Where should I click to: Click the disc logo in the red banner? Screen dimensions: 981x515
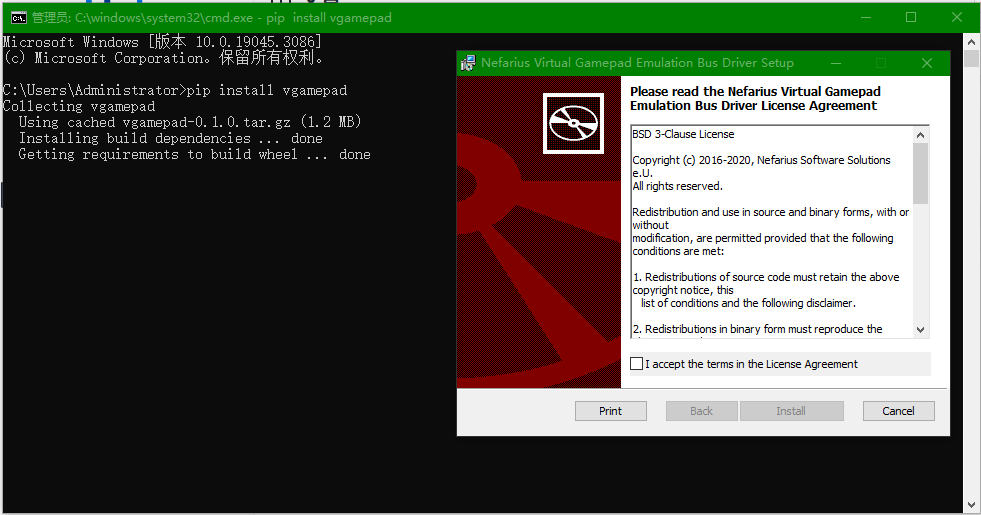point(573,124)
